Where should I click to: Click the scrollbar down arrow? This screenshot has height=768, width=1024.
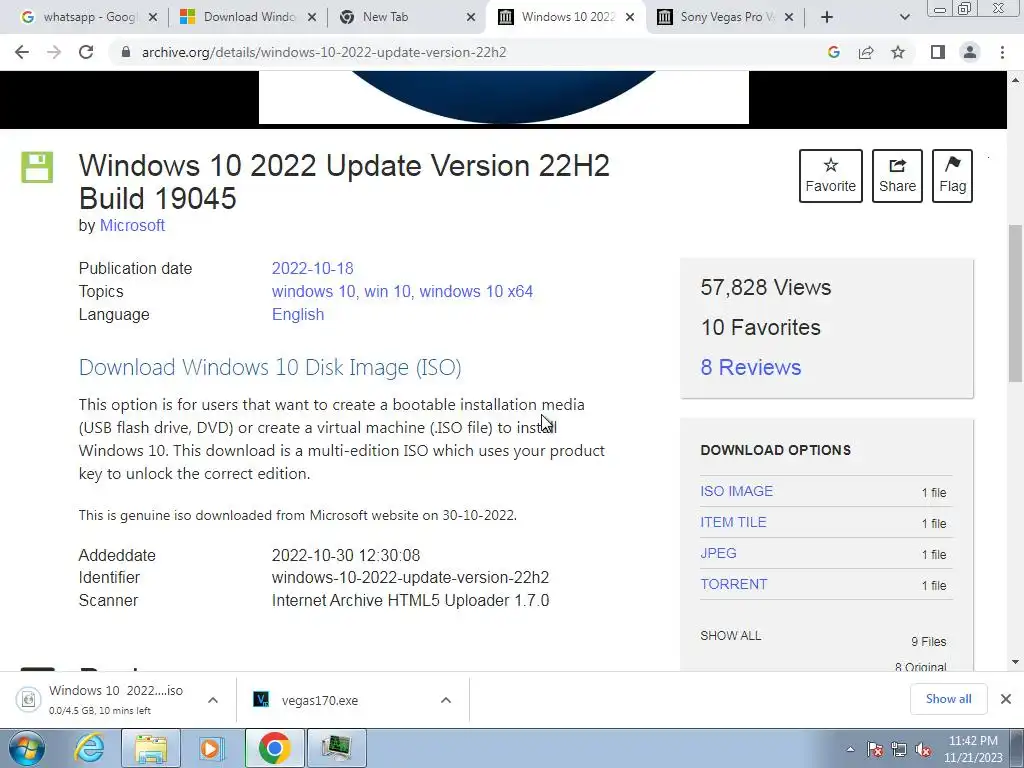(1015, 662)
